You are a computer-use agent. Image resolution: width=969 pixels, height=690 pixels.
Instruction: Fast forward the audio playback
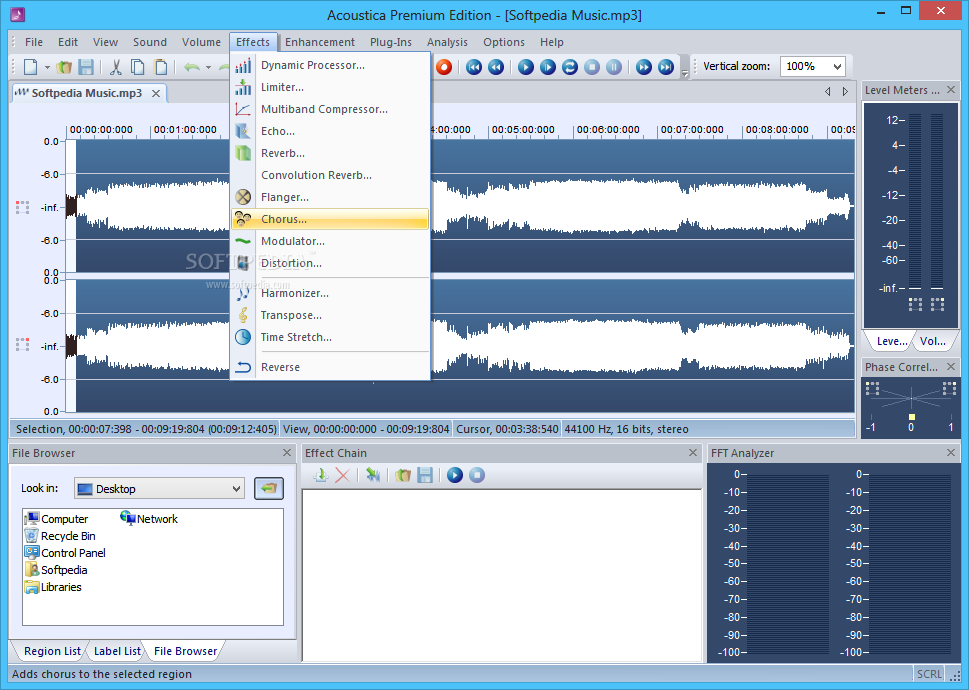pos(644,67)
